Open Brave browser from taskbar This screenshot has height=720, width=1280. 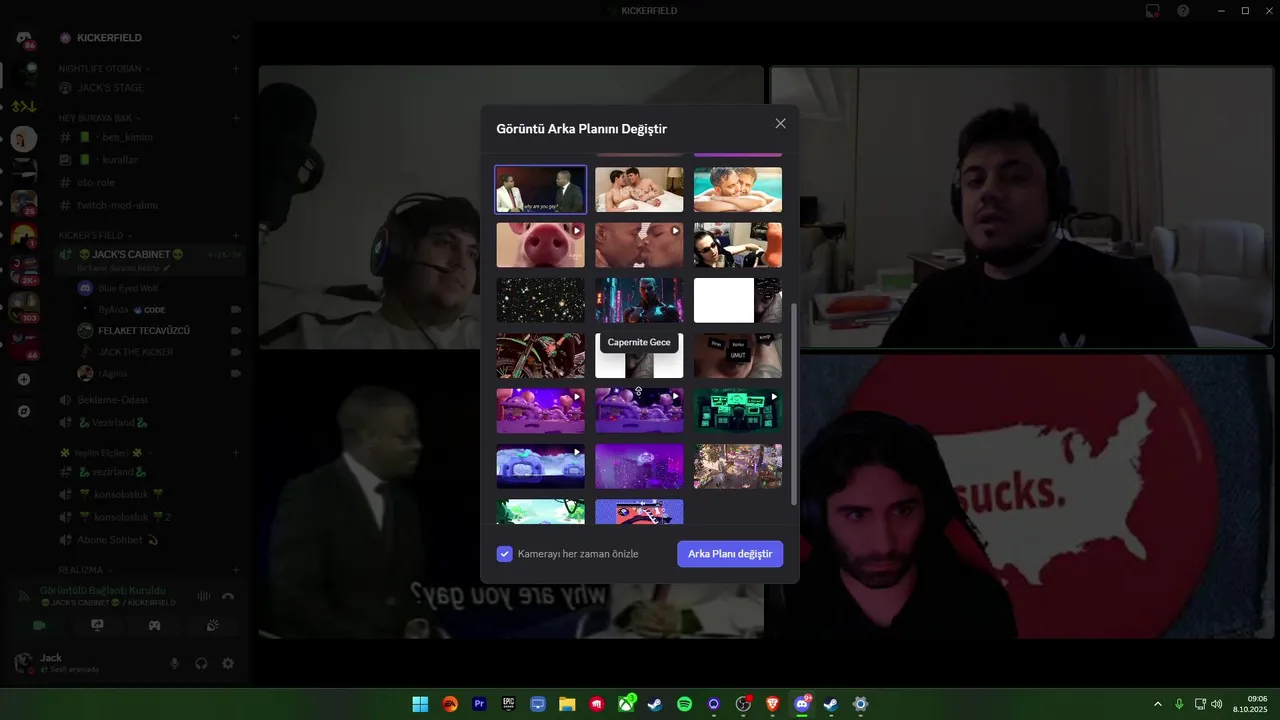772,704
